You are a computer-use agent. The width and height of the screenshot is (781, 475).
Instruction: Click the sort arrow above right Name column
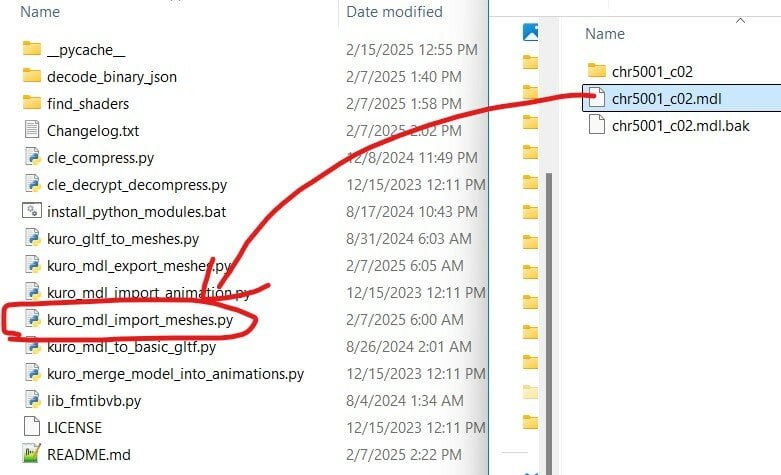point(740,20)
